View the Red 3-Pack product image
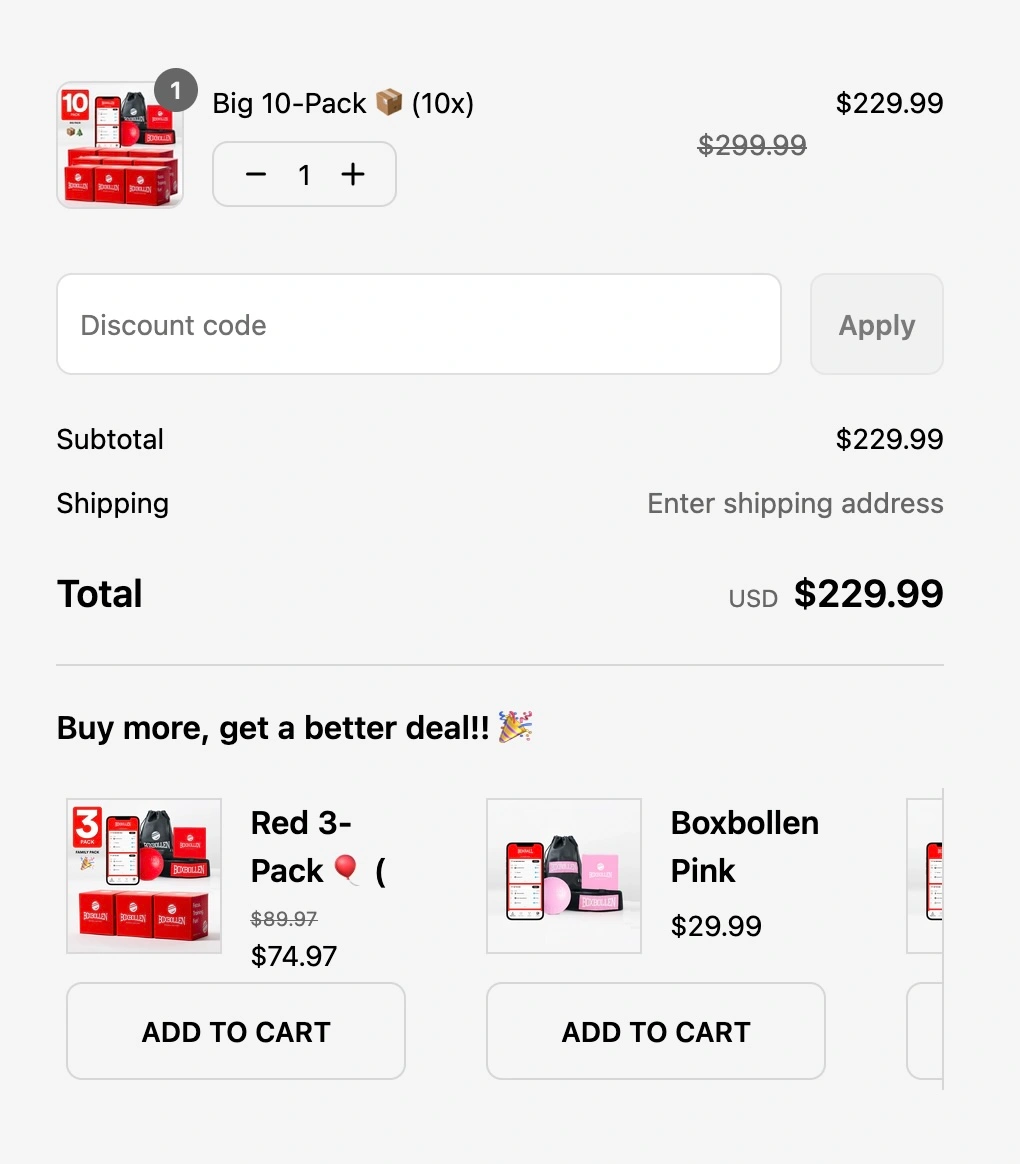The width and height of the screenshot is (1020, 1164). (x=144, y=876)
